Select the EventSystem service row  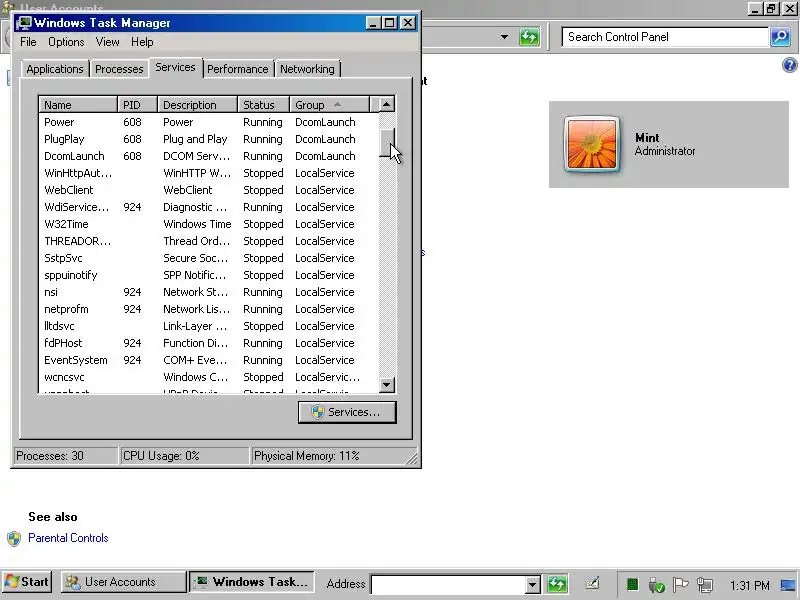(x=209, y=360)
